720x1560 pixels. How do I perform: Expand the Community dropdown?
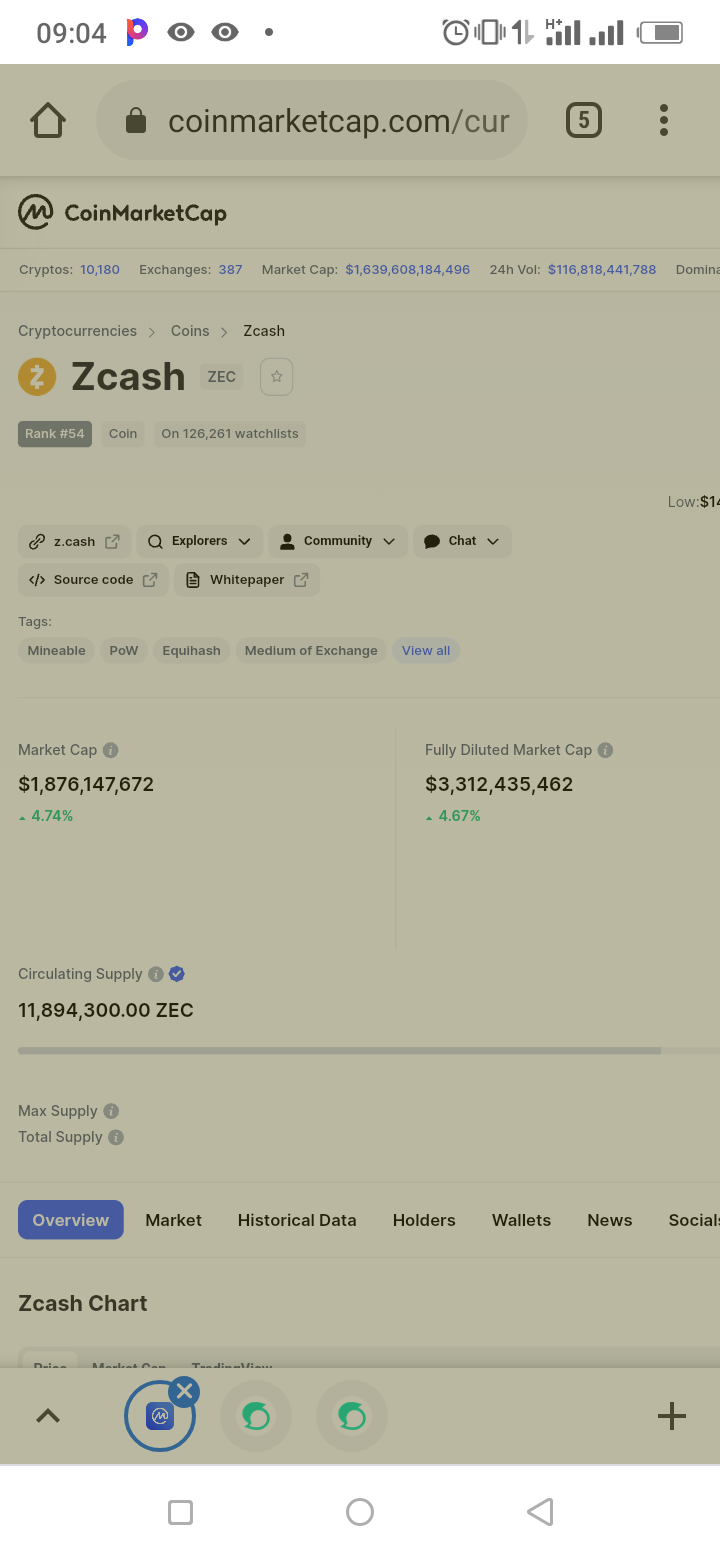tap(338, 541)
